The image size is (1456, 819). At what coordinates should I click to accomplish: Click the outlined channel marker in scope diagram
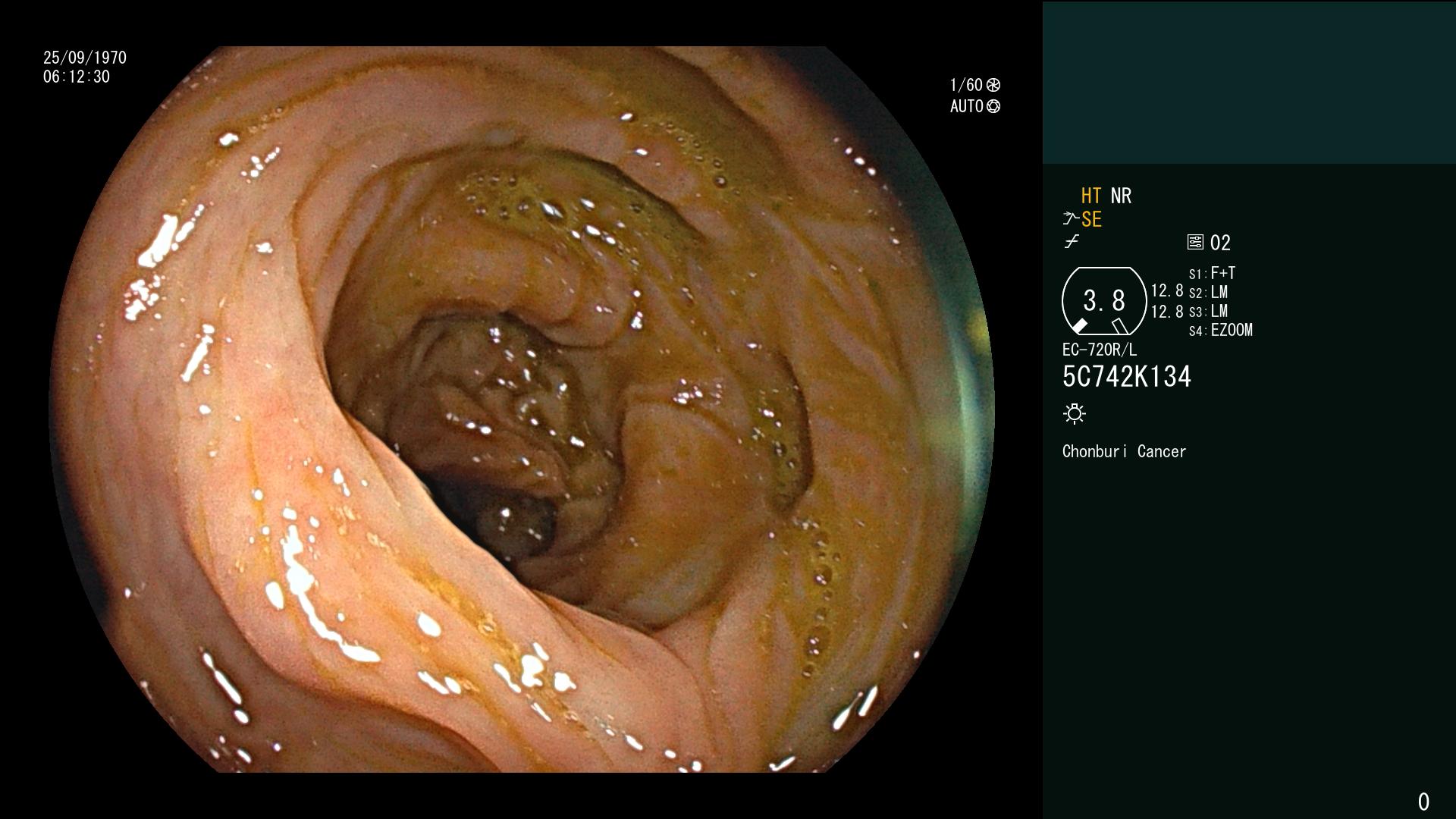coord(1120,326)
